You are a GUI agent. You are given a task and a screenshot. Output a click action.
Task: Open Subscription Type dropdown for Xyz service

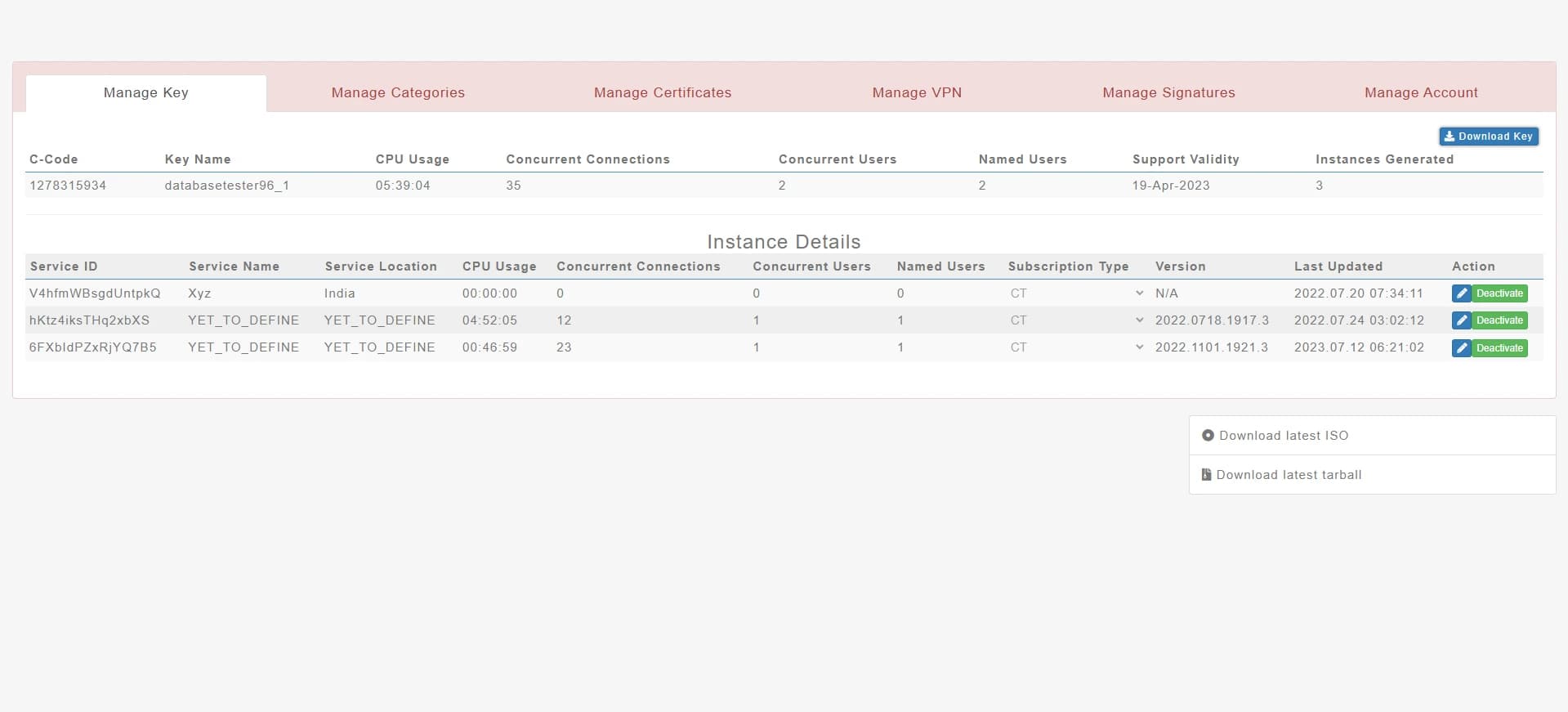click(1076, 293)
